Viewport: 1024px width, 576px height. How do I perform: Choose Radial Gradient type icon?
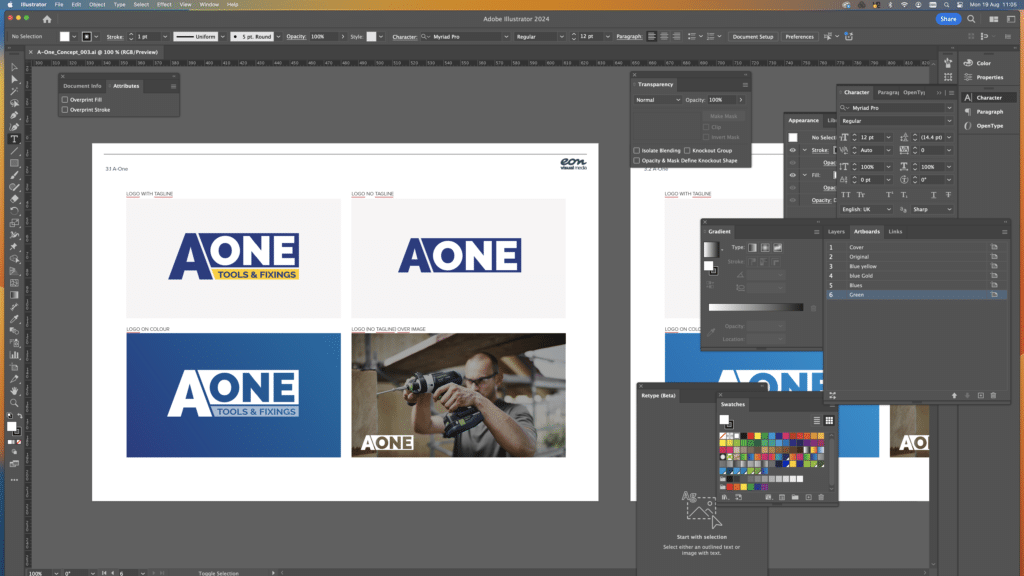[765, 248]
